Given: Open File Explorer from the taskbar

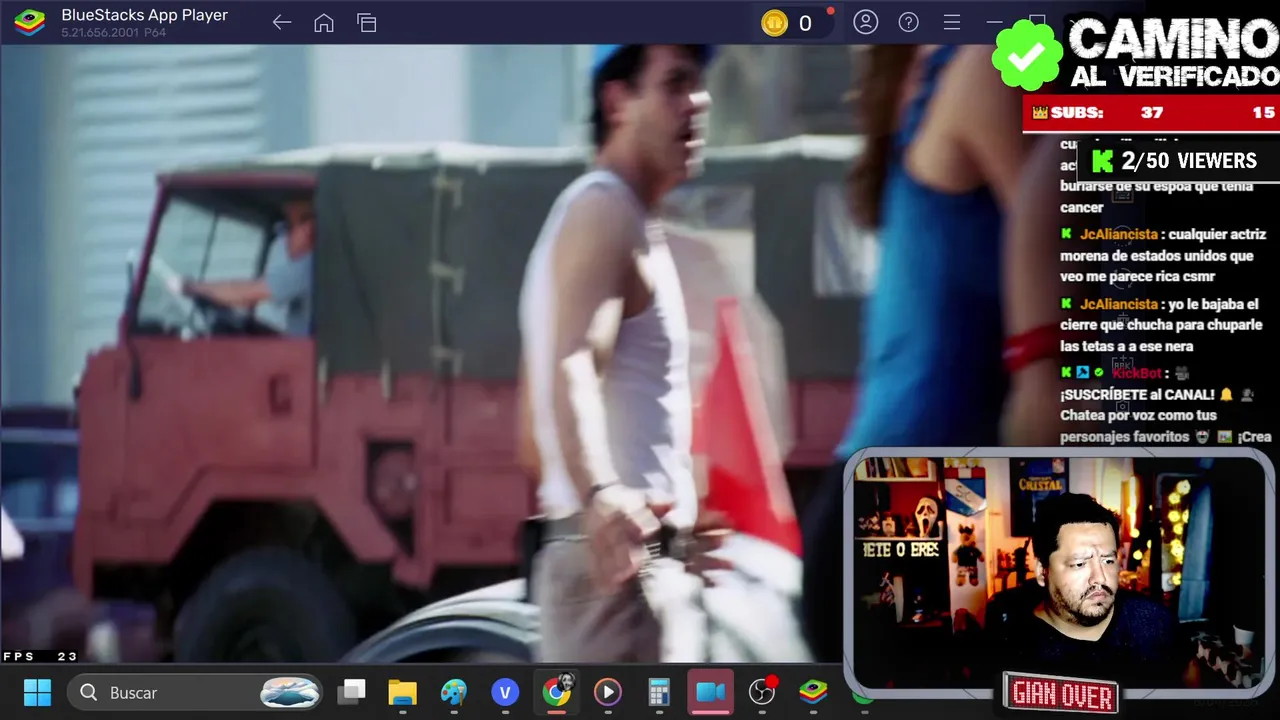Looking at the screenshot, I should pyautogui.click(x=403, y=692).
